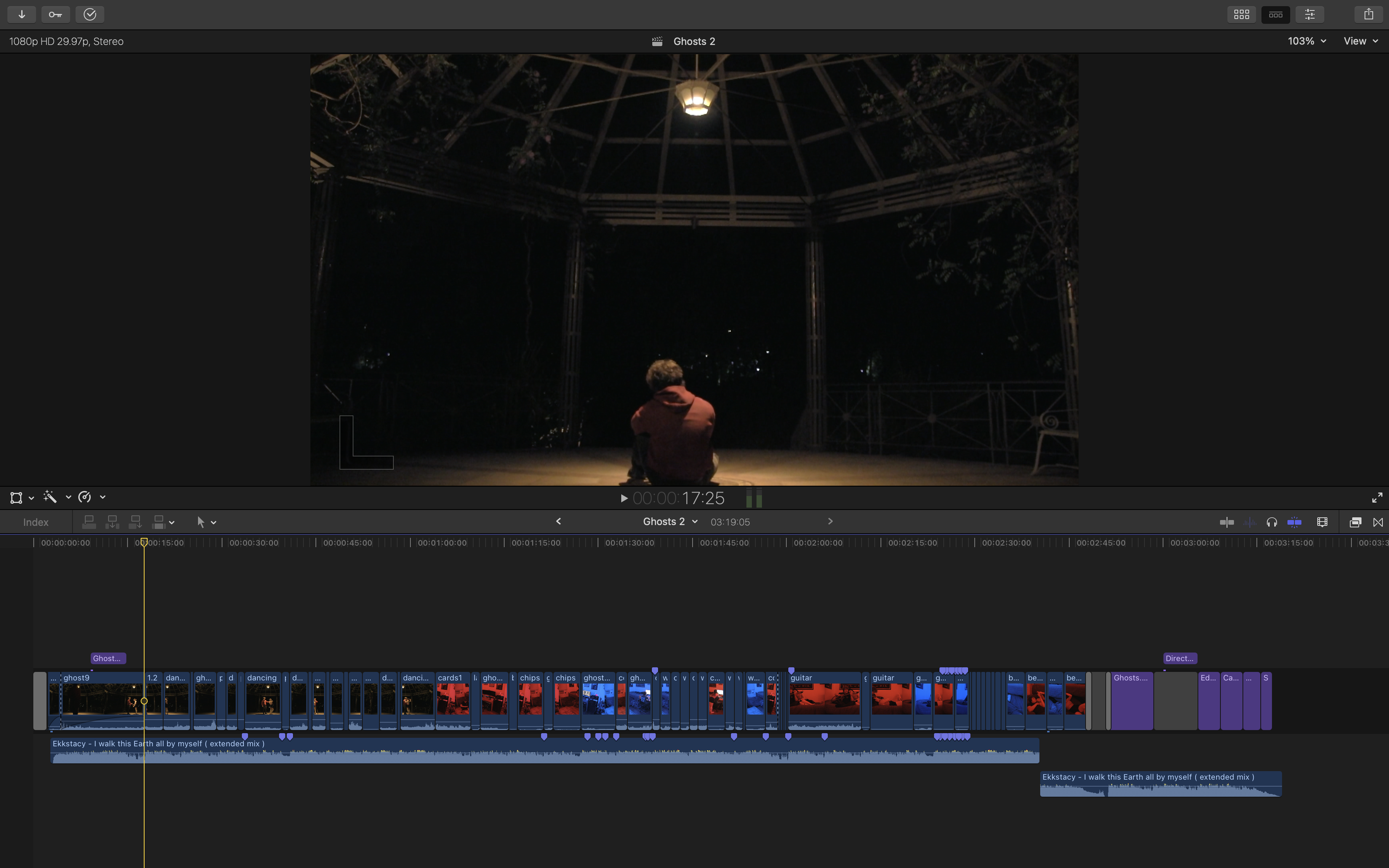Open the media import arrow button

22,14
